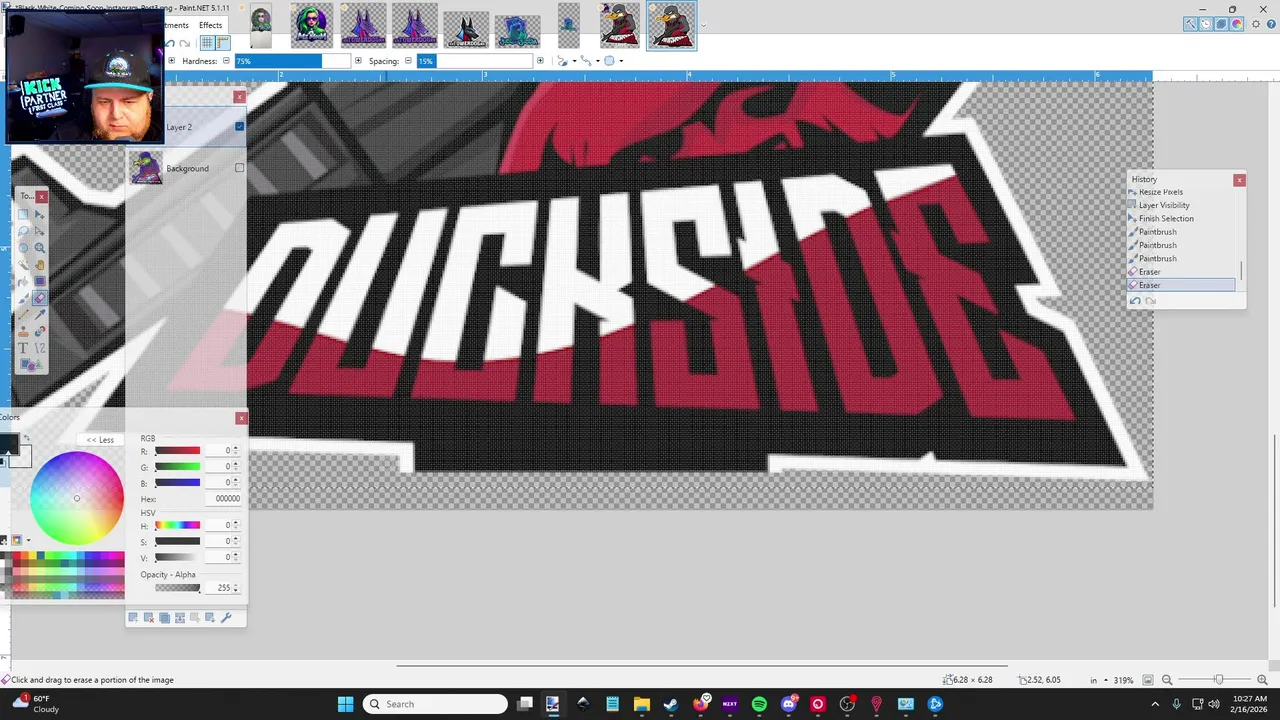Click Undo arrow in History panel
Screen dimensions: 1280x720
[x=1135, y=301]
